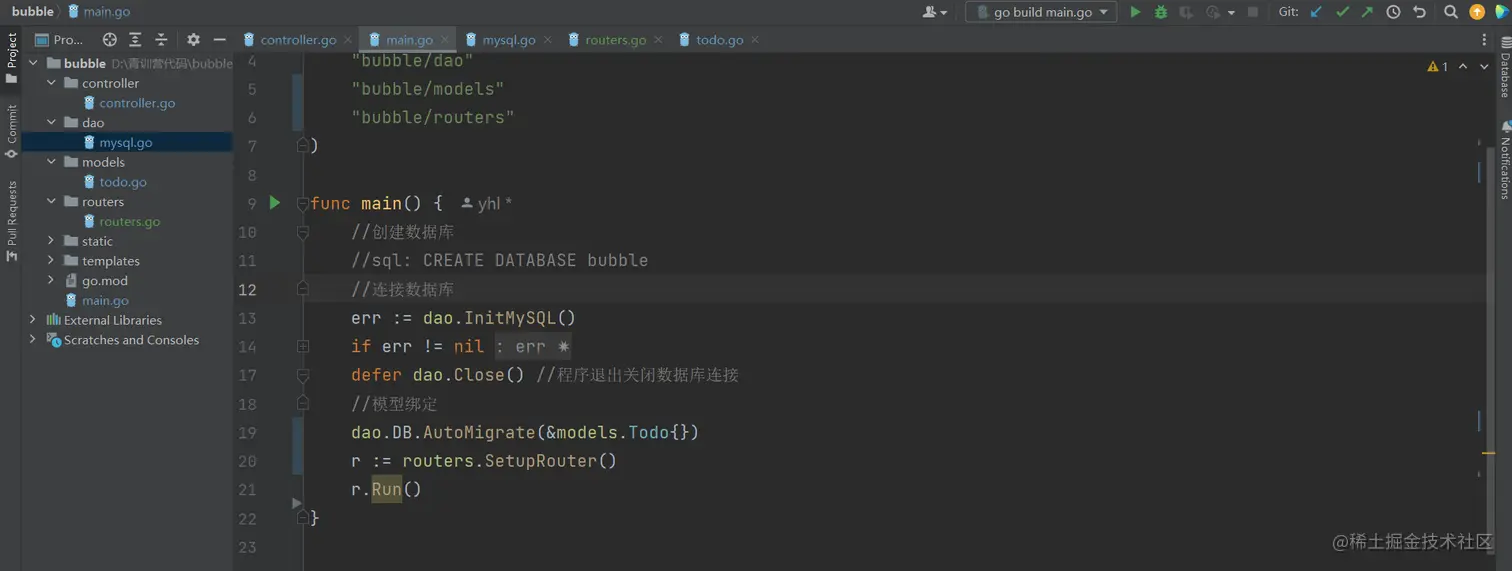Collapse the bubble root folder
Image resolution: width=1512 pixels, height=571 pixels.
pos(32,63)
